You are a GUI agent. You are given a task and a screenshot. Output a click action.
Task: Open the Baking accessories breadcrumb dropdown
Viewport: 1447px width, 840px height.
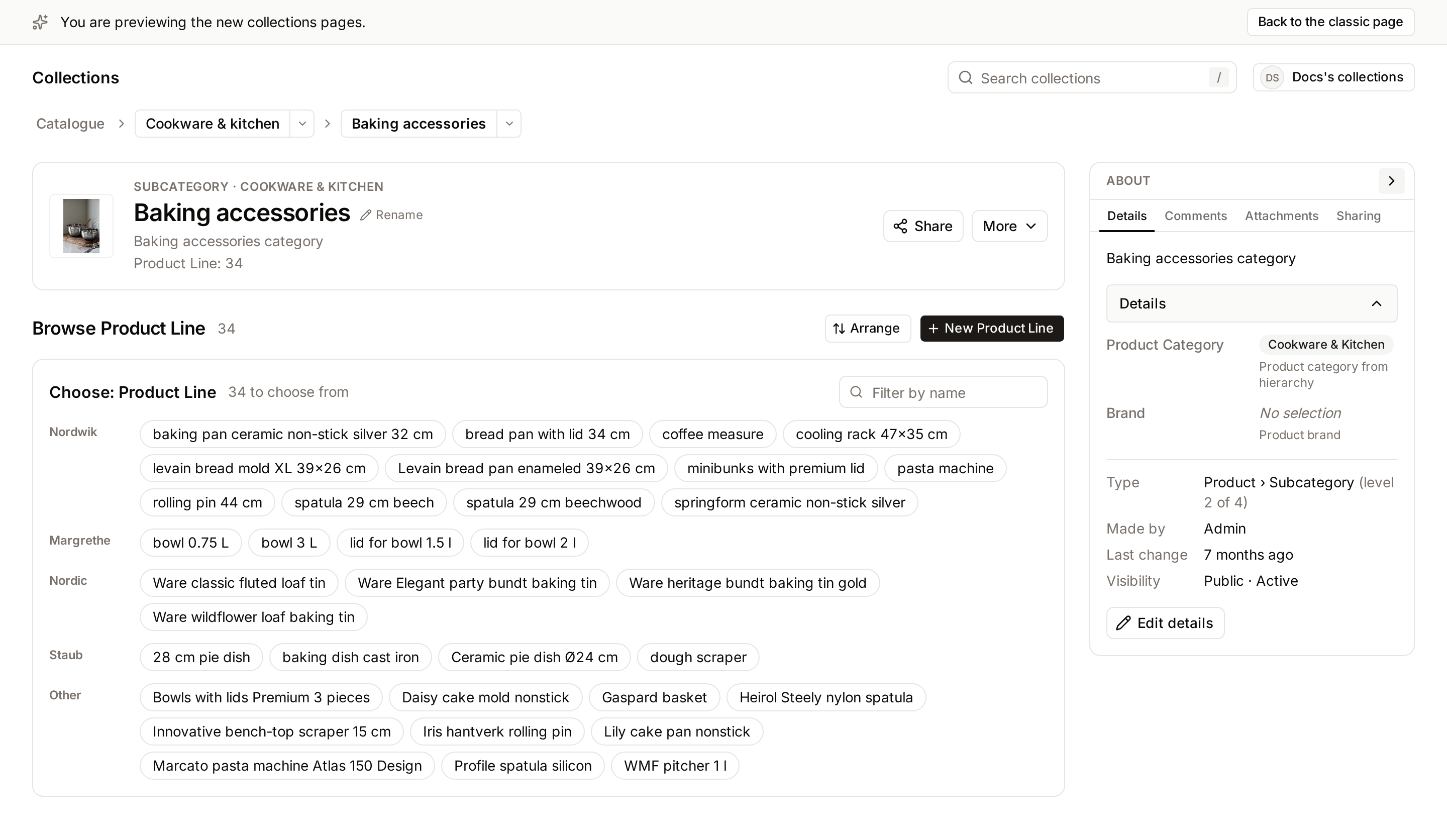click(509, 124)
